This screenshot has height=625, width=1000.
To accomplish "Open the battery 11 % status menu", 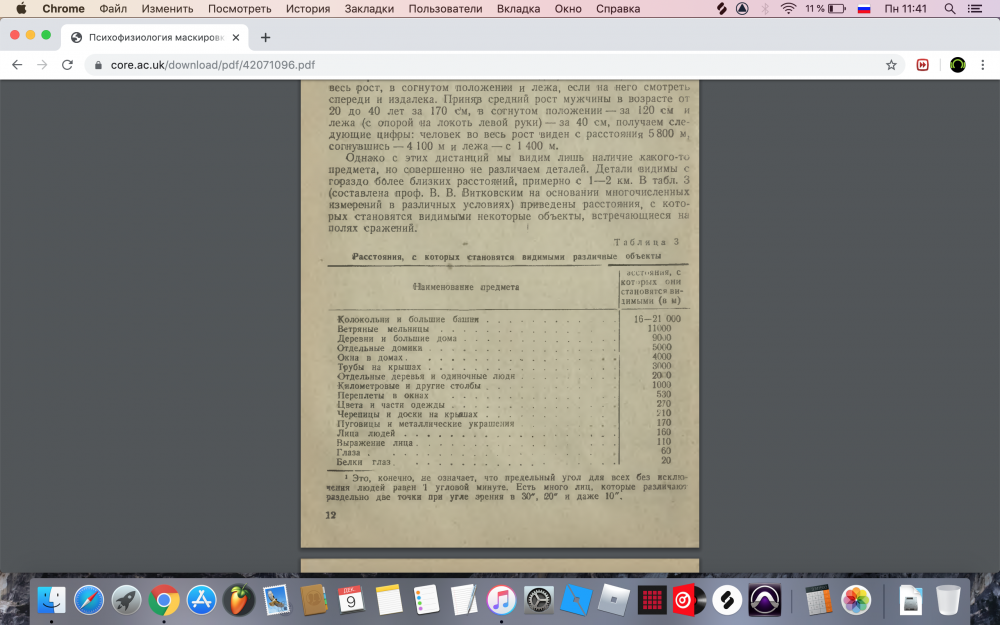I will point(825,8).
